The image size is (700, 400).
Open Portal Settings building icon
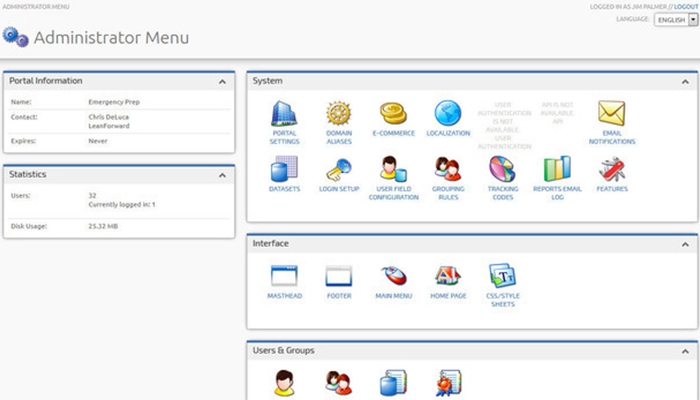[x=284, y=113]
